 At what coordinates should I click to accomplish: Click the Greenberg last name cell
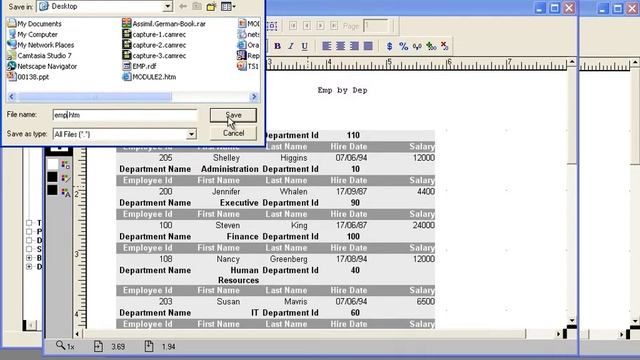[x=289, y=259]
